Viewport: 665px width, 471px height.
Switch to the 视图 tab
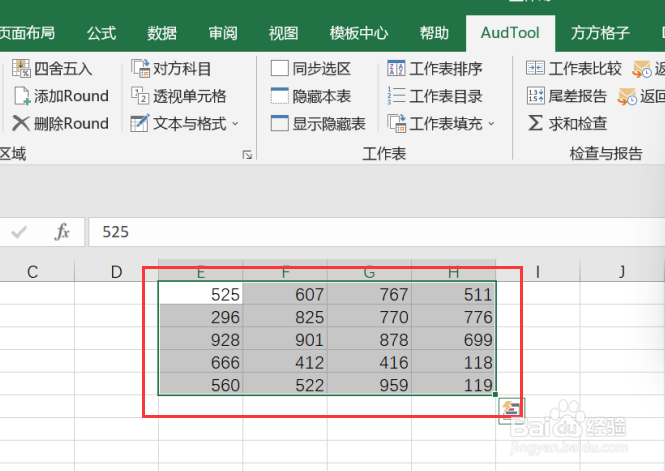pyautogui.click(x=283, y=33)
